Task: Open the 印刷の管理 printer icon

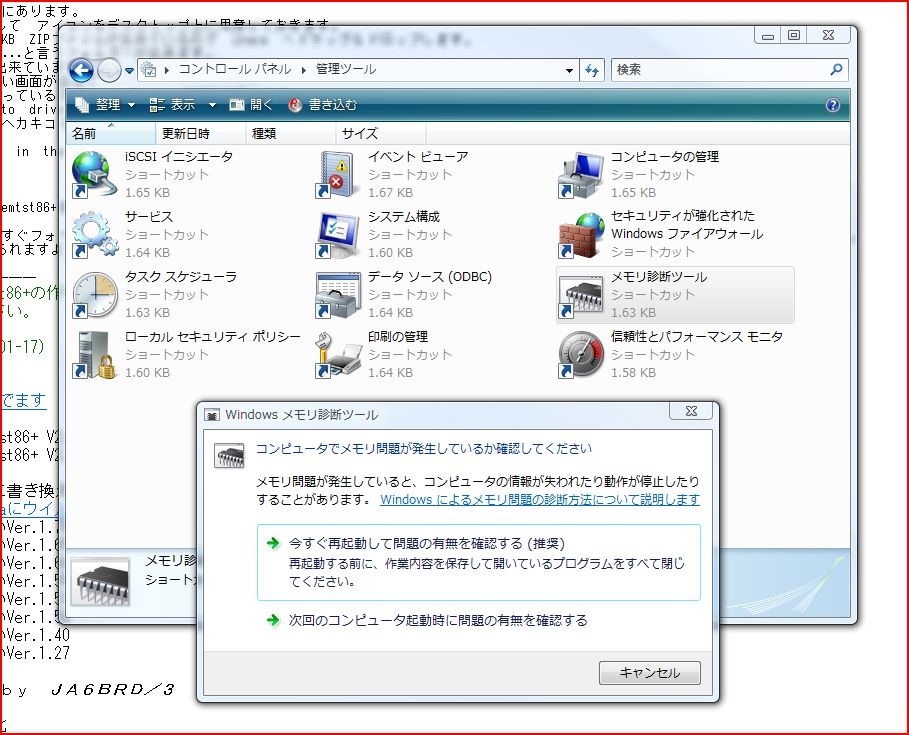Action: pos(337,354)
